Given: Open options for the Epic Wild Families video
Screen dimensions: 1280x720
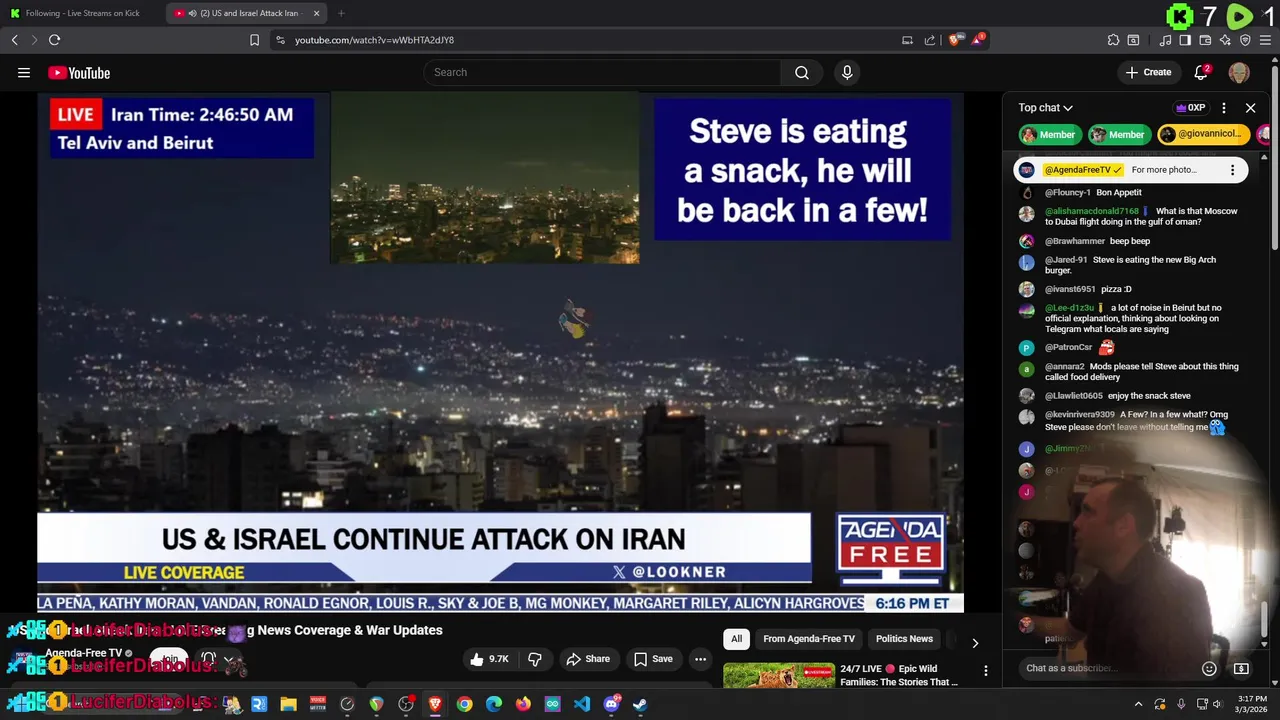Looking at the screenshot, I should [x=985, y=671].
